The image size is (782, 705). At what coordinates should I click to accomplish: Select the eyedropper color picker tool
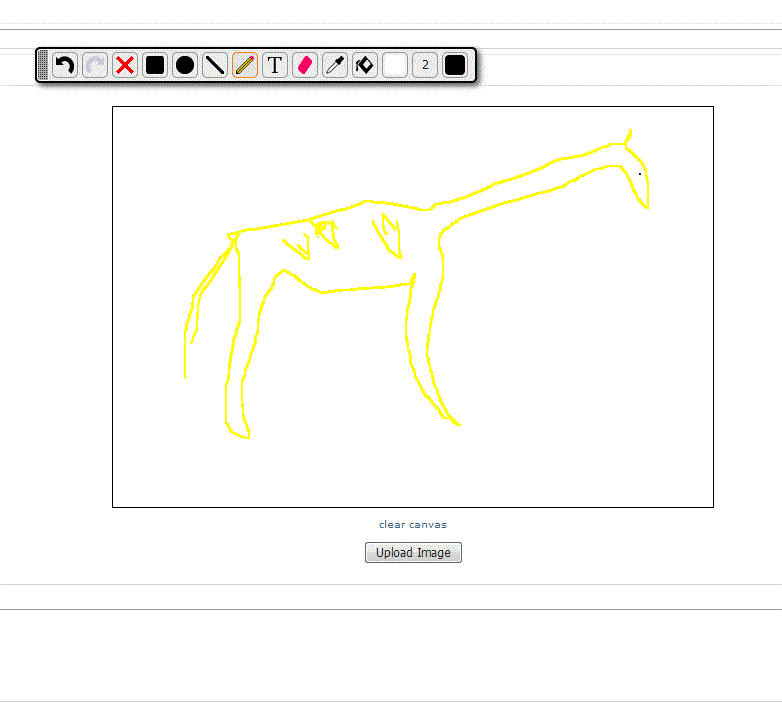click(335, 66)
